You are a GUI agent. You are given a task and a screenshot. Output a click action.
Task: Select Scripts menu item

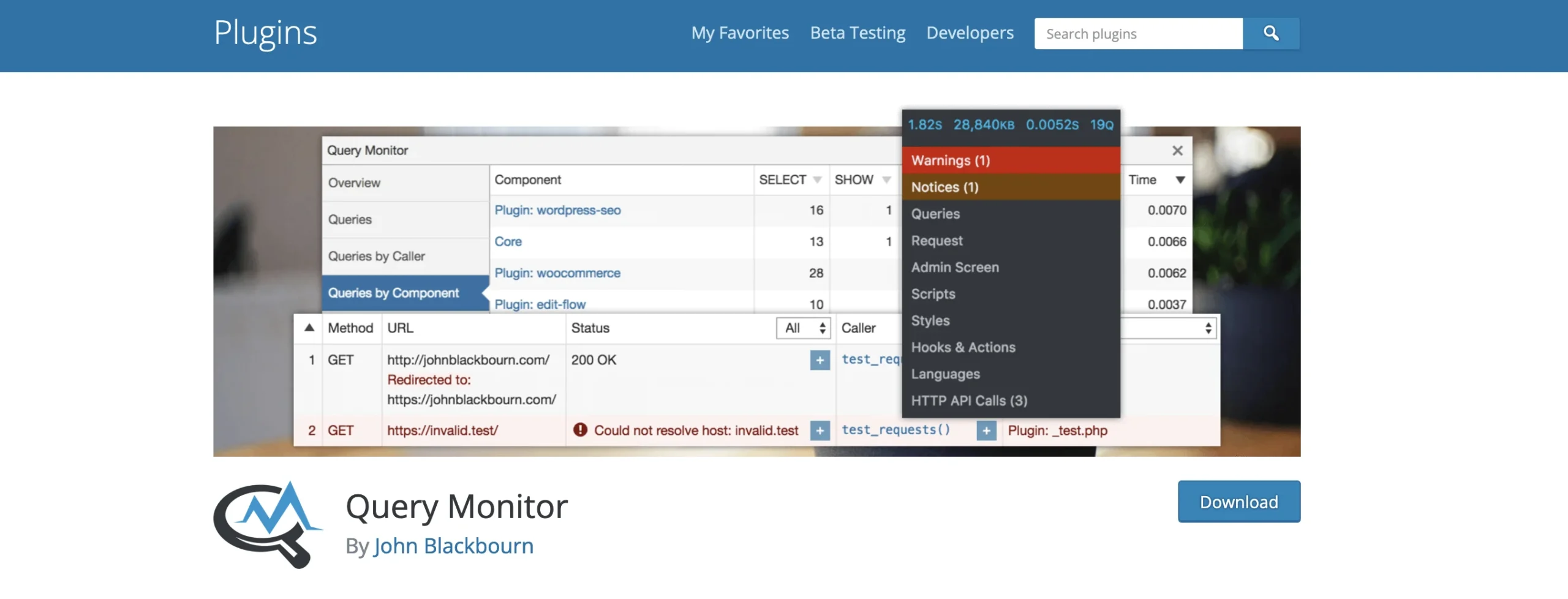[x=1011, y=294]
